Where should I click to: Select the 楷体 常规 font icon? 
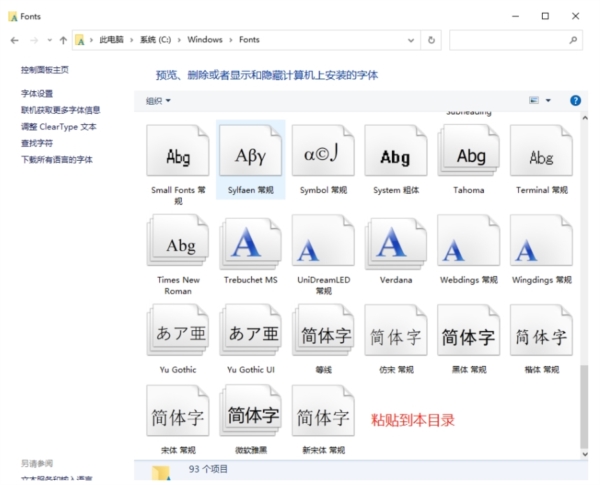[x=541, y=330]
